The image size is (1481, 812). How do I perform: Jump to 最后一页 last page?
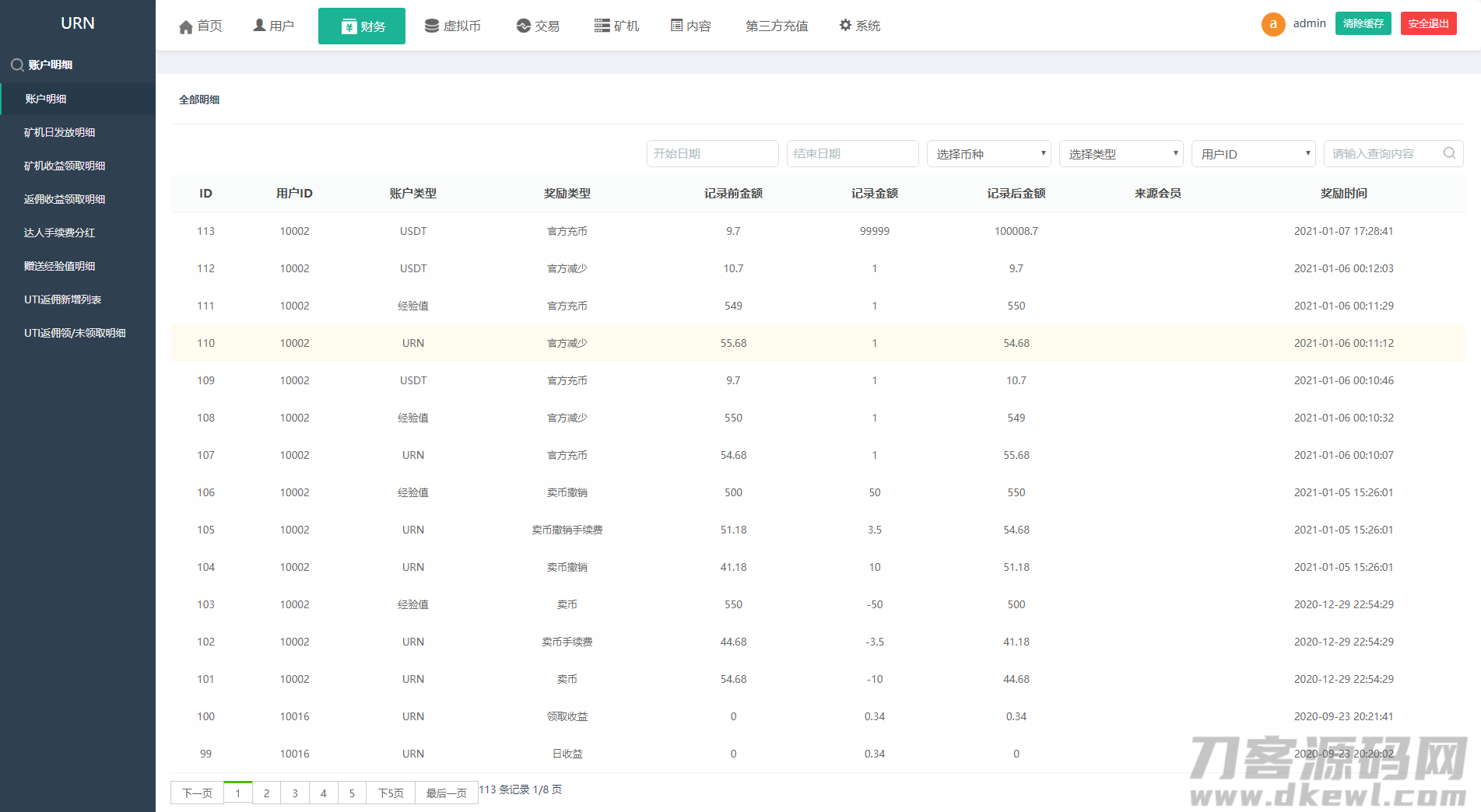(x=446, y=793)
